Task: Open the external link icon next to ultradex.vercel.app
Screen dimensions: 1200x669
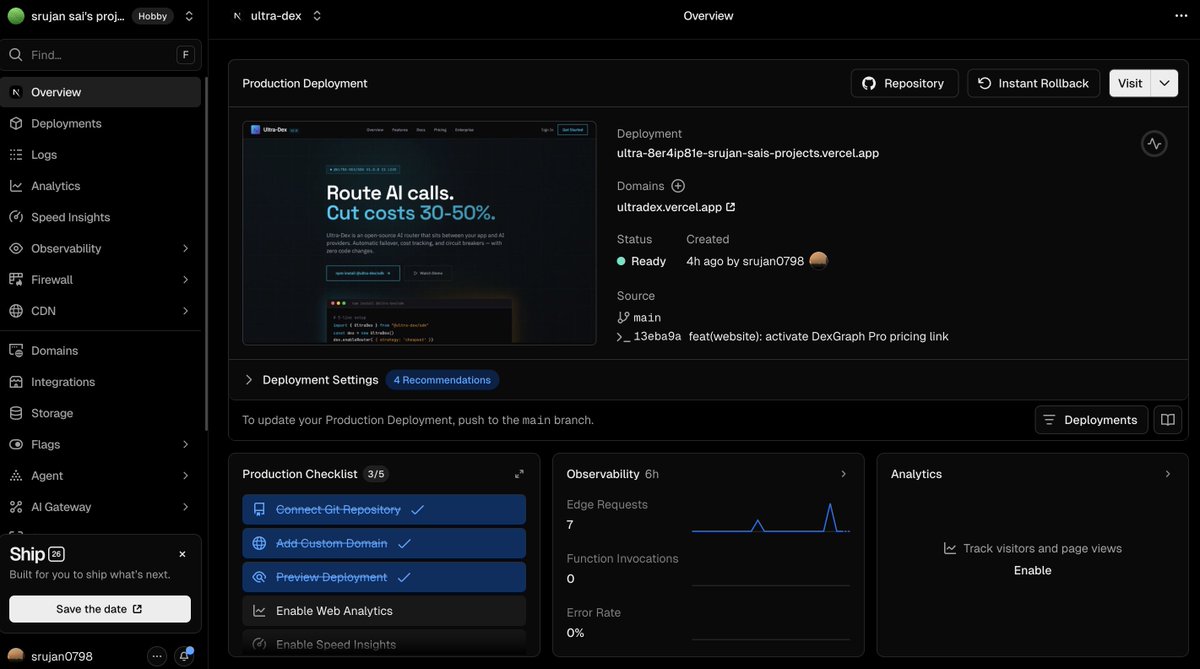Action: [x=731, y=207]
